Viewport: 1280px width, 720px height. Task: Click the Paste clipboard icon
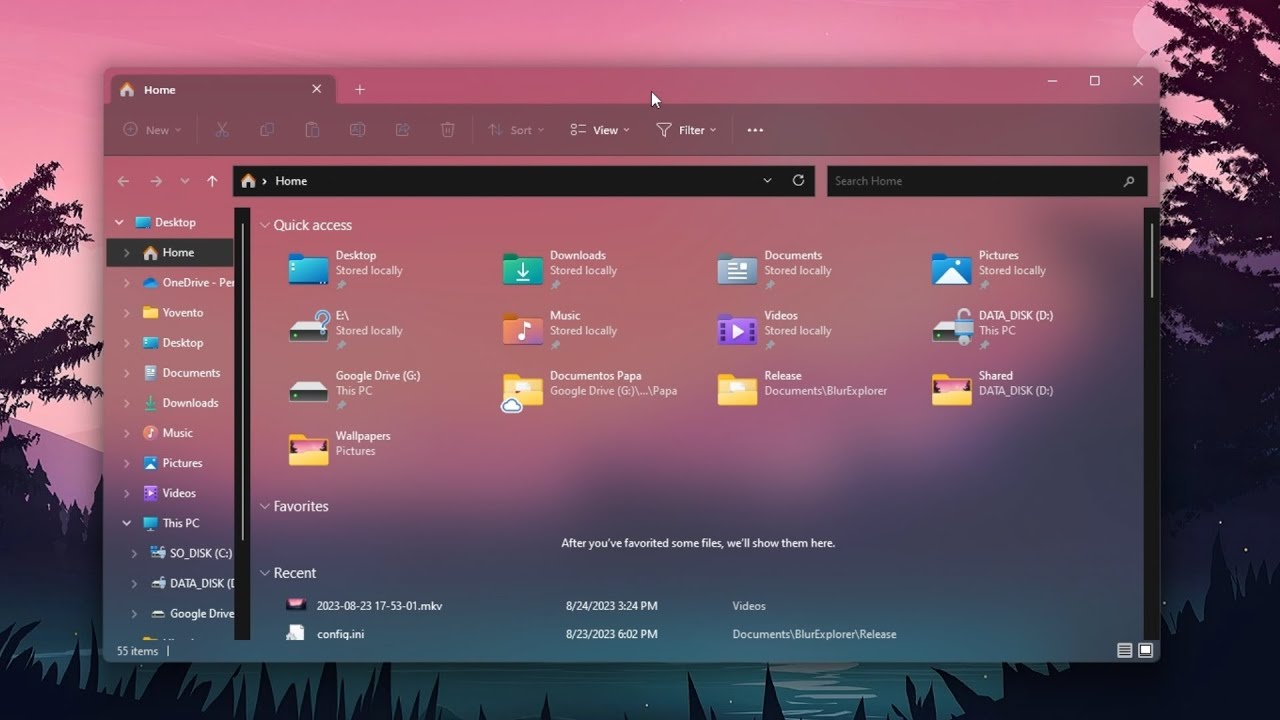pos(312,130)
